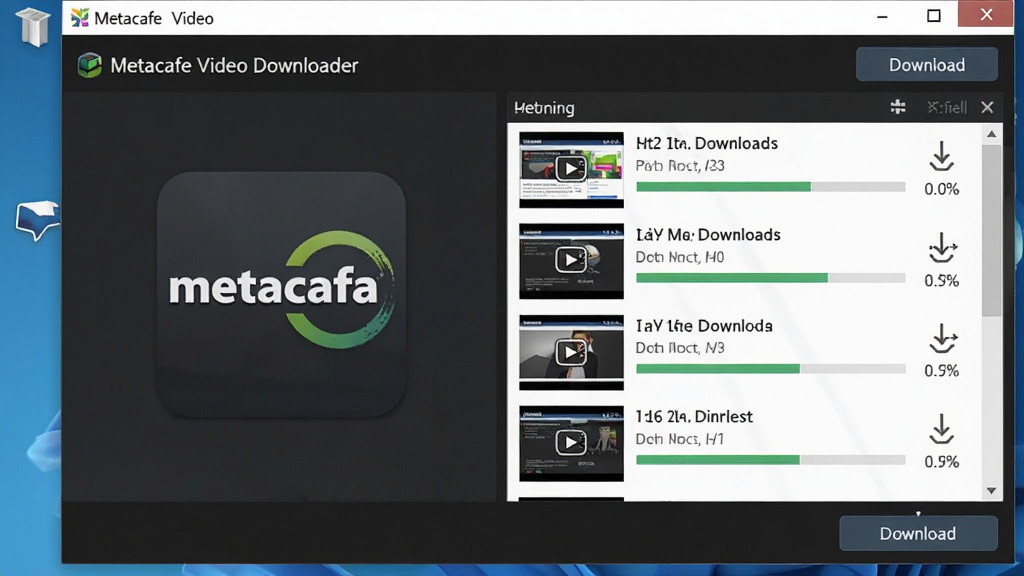Click the download arrow for LaY Me Downloads
This screenshot has width=1024, height=576.
(x=942, y=248)
